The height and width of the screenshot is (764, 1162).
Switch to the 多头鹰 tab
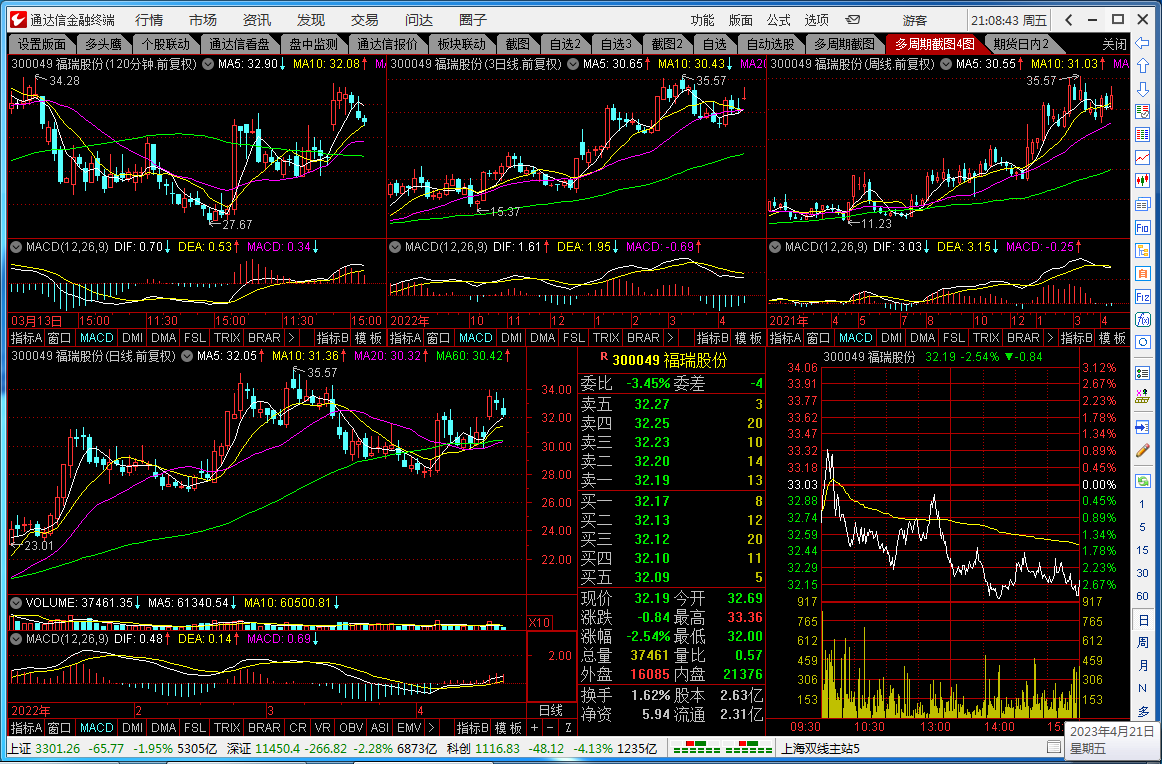point(103,44)
